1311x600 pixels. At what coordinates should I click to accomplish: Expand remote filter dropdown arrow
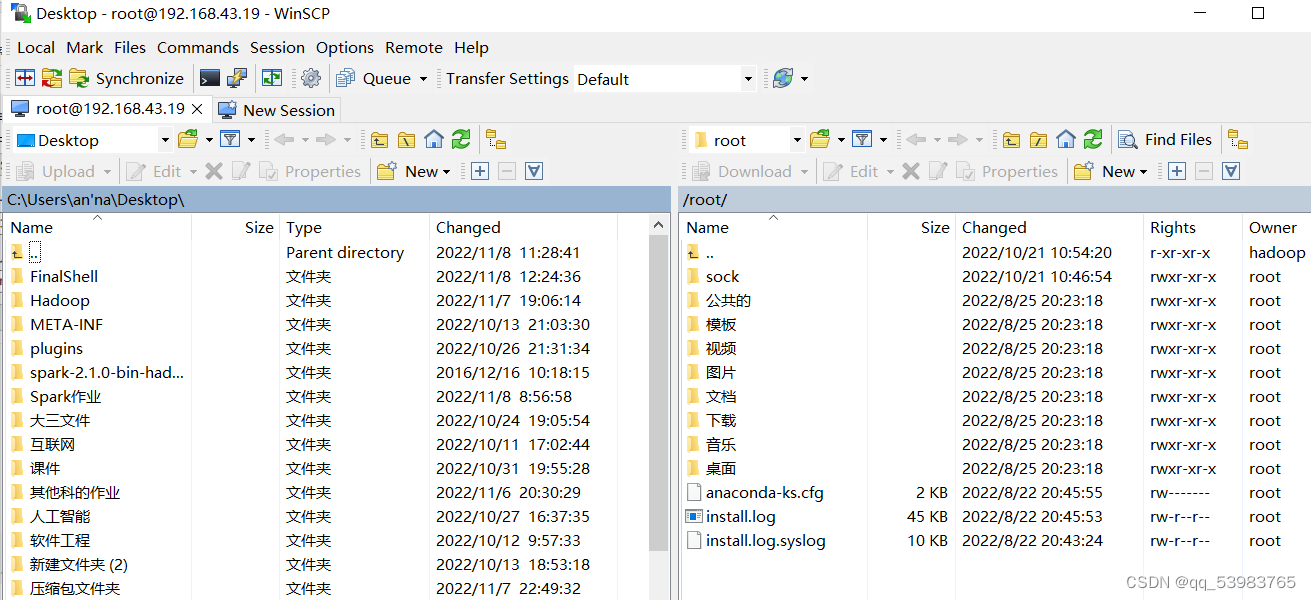click(883, 140)
